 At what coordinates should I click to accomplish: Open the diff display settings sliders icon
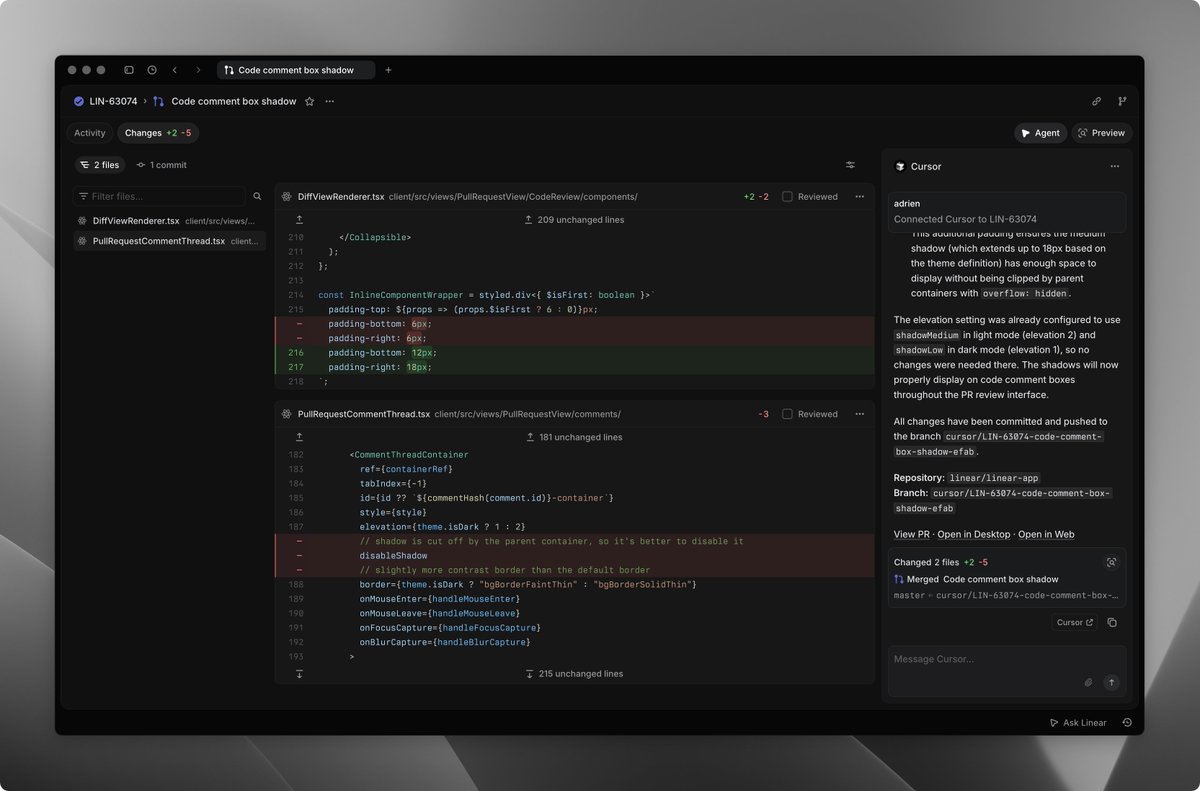(850, 165)
